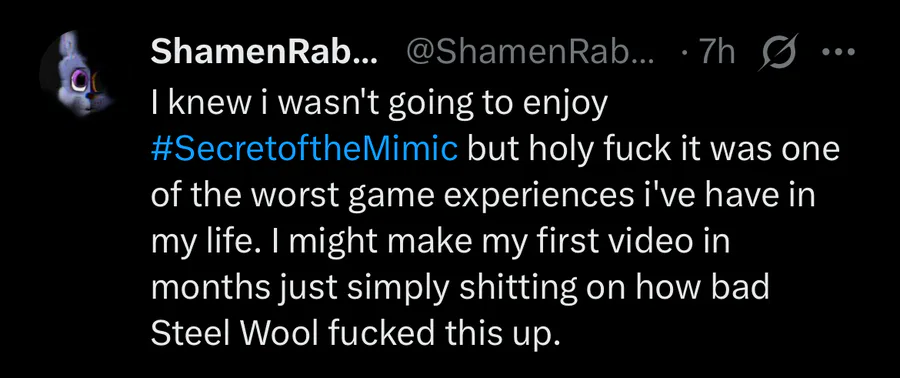Open the Grok explain-this-post icon
900x378 pixels.
click(x=777, y=53)
